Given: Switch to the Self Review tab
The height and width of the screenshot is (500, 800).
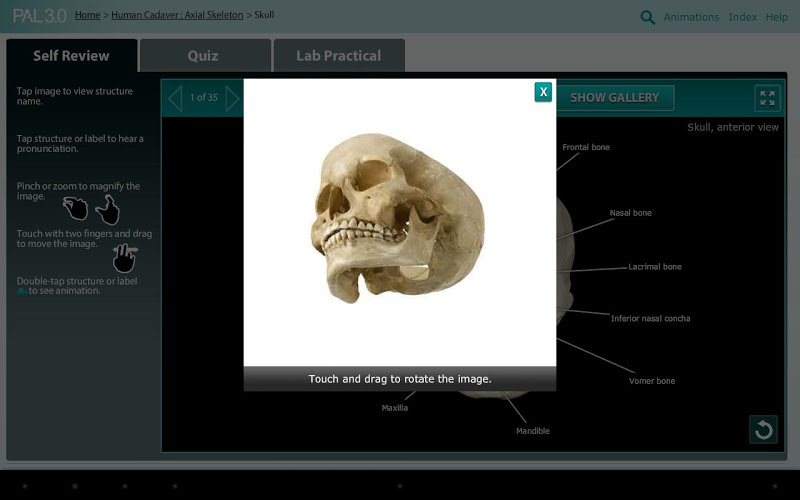Looking at the screenshot, I should tap(71, 56).
